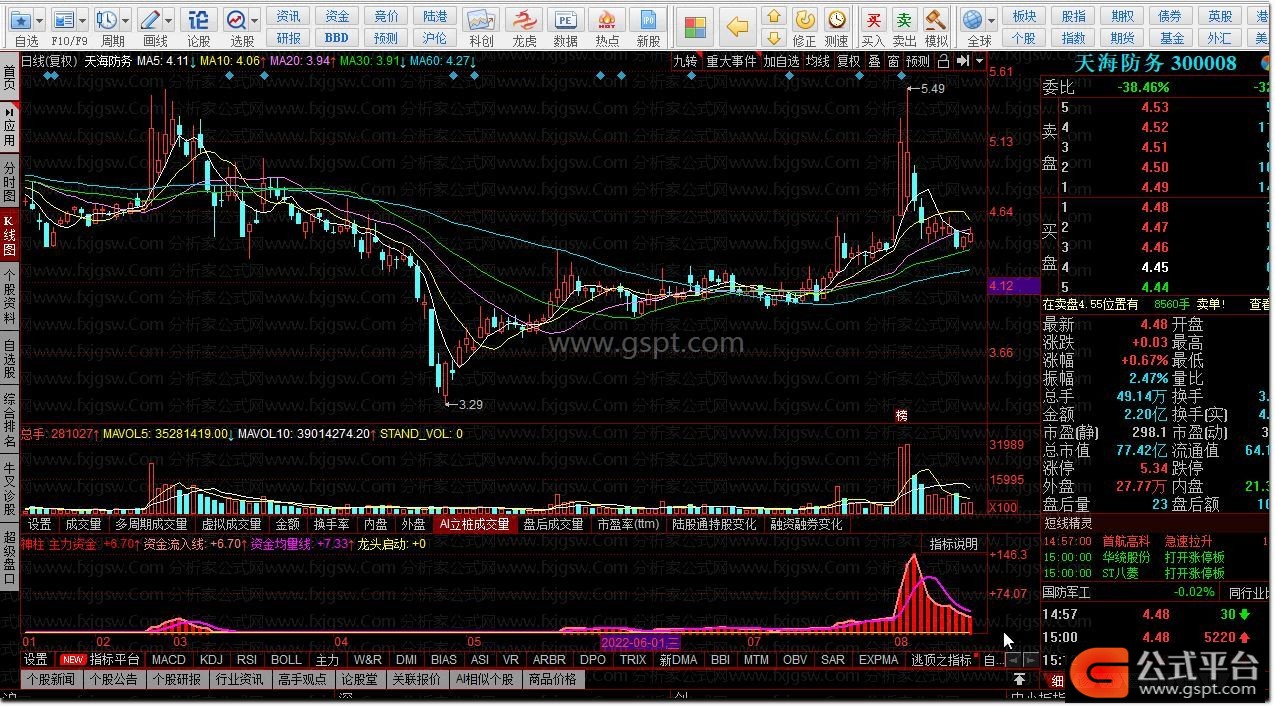Click the yellow up arrow icon

[773, 17]
